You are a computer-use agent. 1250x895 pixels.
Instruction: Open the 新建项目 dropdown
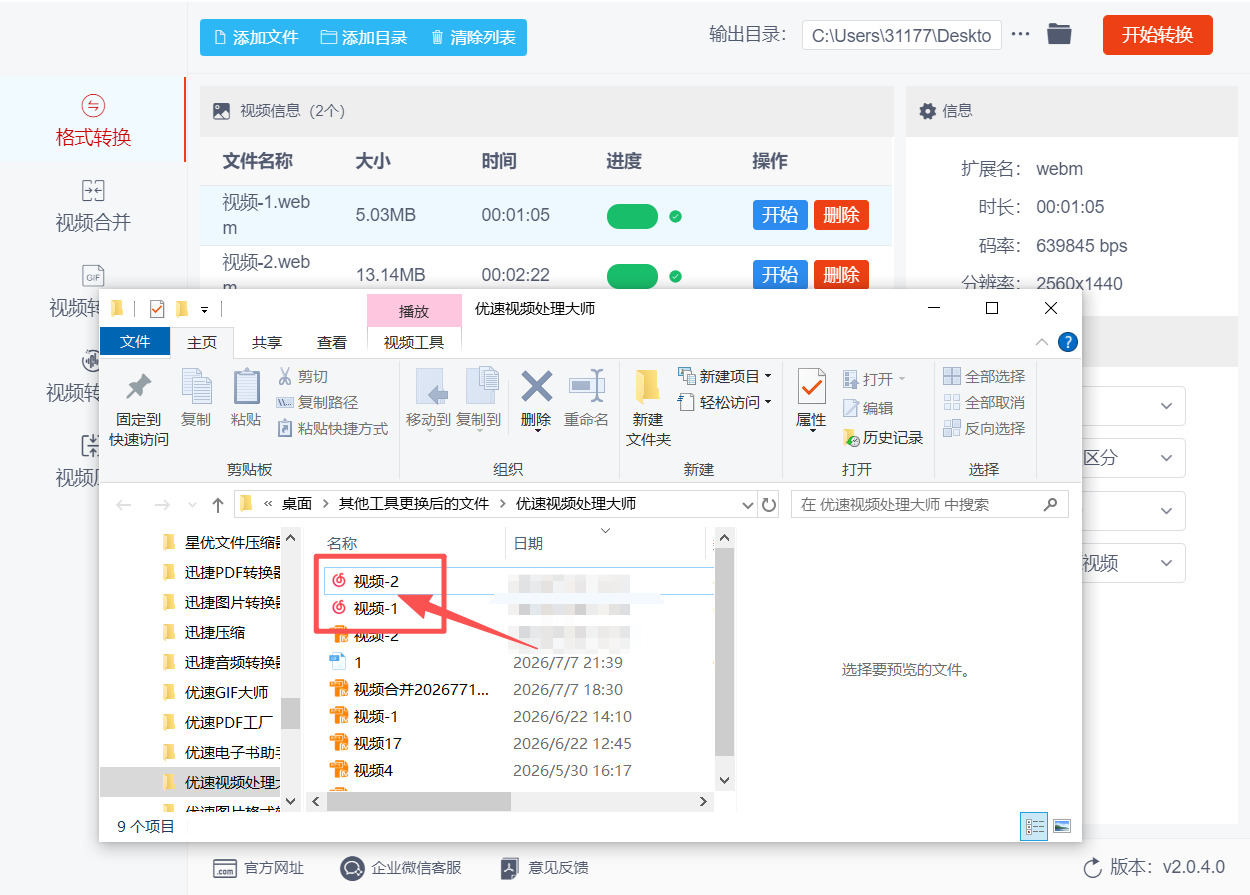click(725, 376)
